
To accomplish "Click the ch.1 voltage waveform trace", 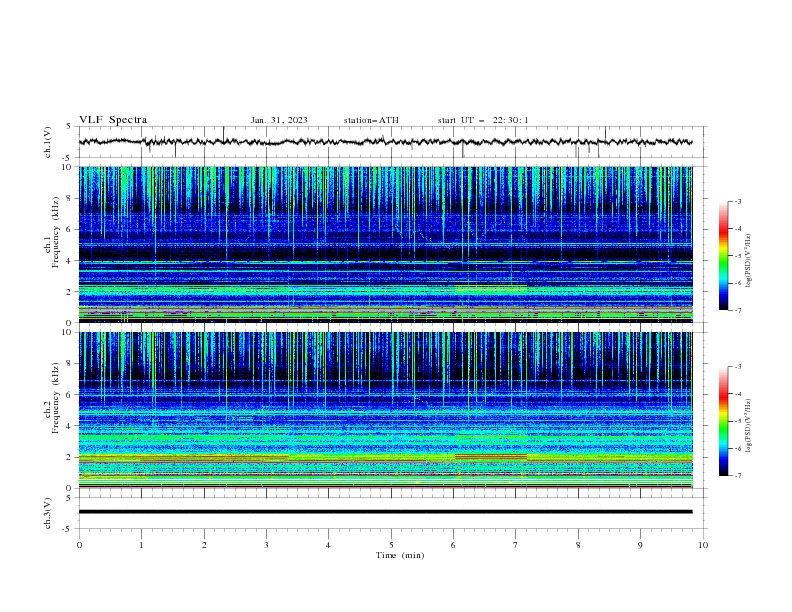I will pos(385,142).
